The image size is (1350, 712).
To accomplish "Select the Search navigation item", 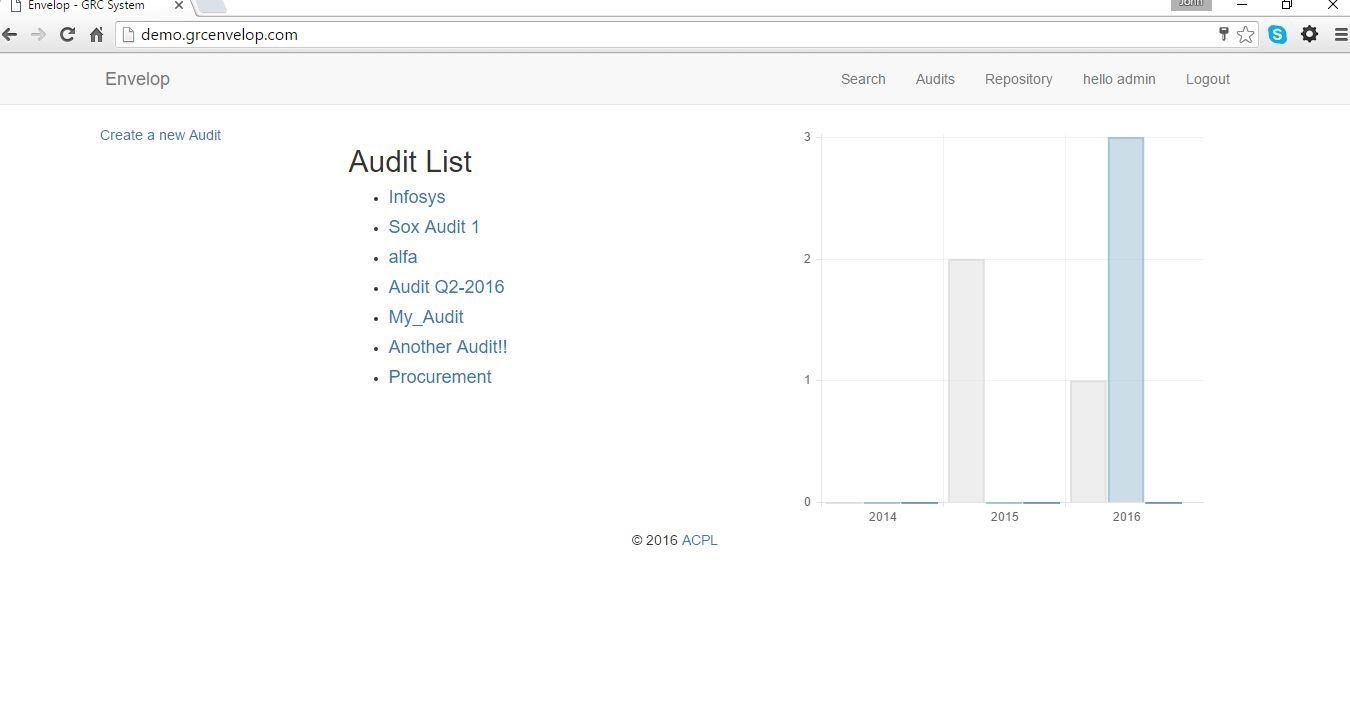I will pos(862,79).
